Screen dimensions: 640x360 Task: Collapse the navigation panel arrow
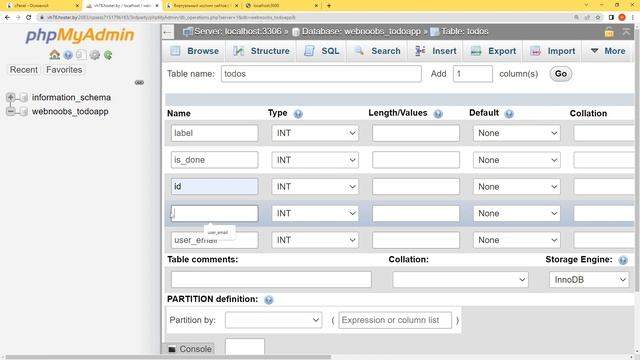167,32
